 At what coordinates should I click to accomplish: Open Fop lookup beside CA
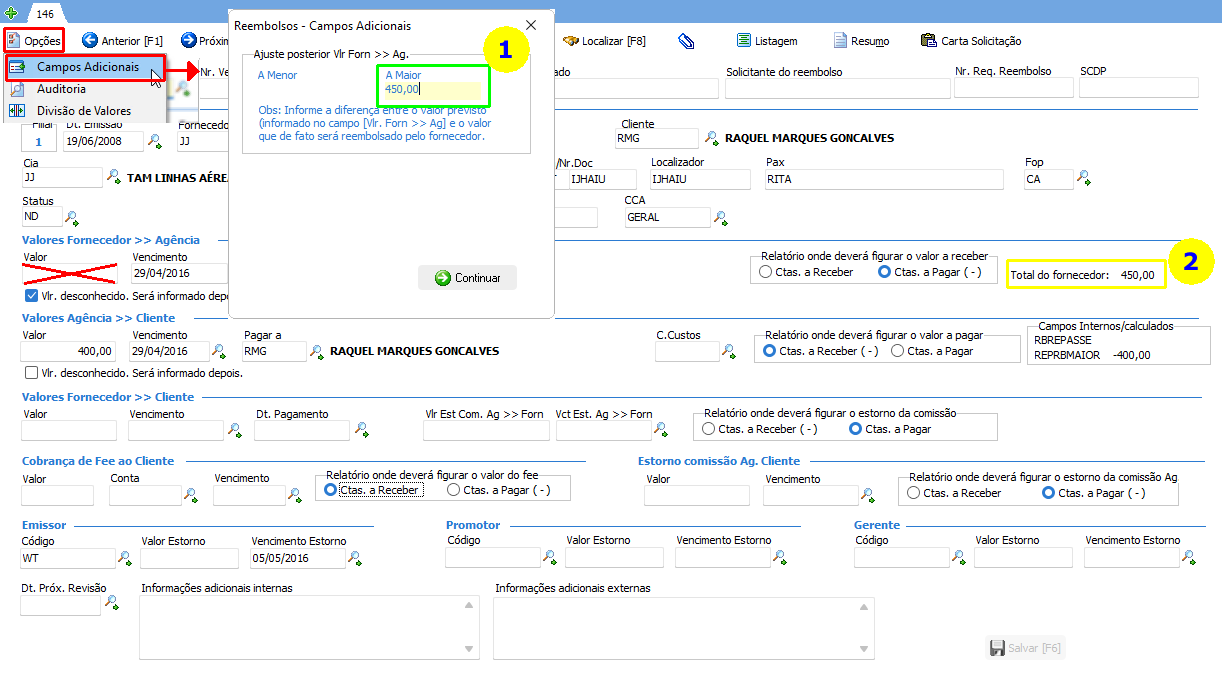(x=1083, y=179)
